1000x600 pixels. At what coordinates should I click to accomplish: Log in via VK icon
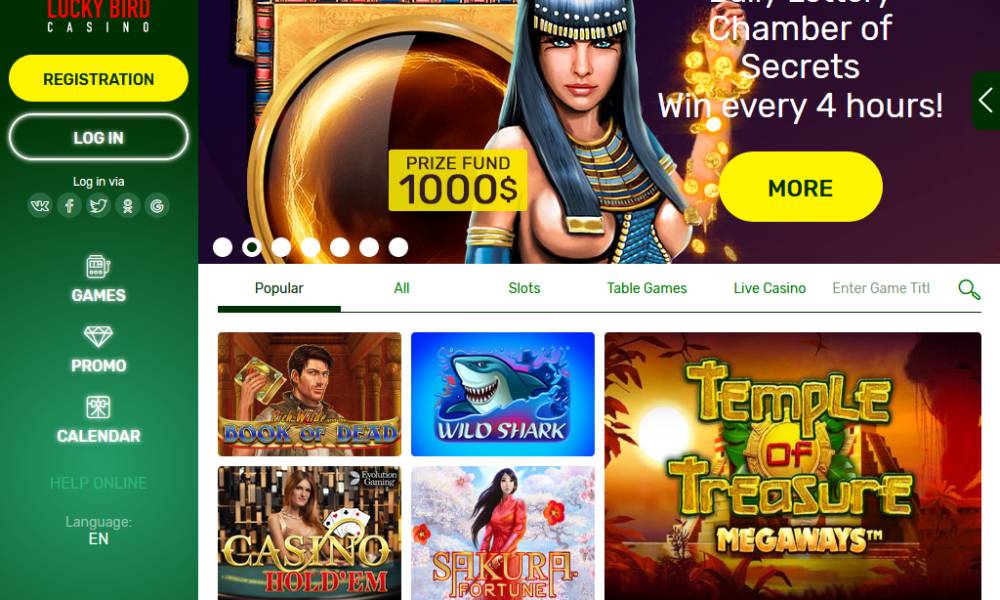(x=40, y=206)
